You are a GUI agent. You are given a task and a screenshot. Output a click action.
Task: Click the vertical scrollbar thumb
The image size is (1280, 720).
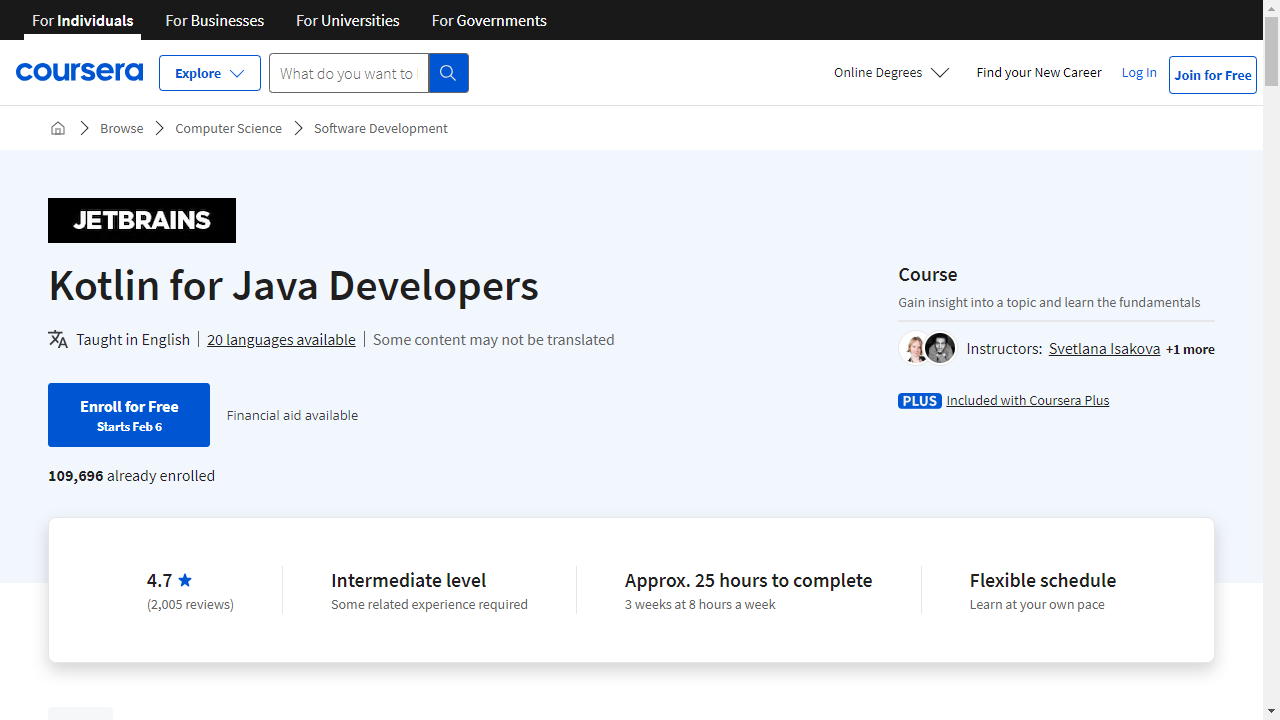point(1271,51)
